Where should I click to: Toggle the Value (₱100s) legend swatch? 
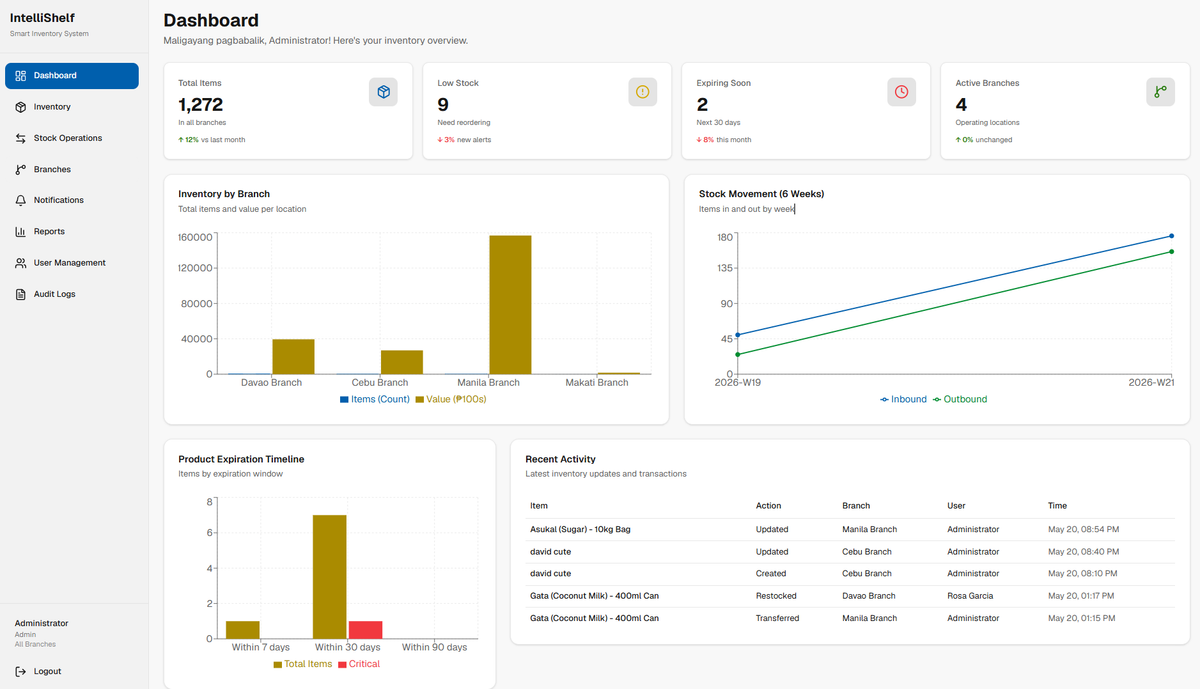coord(419,399)
